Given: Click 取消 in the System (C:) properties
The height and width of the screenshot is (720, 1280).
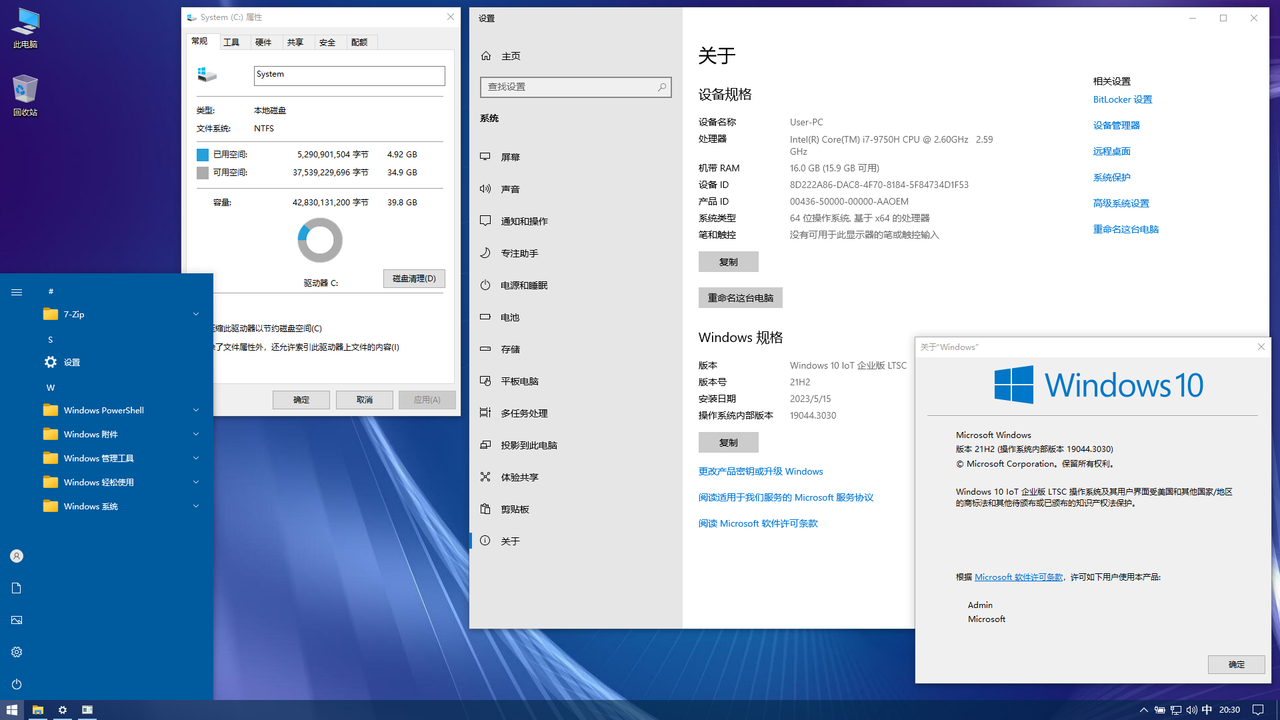Looking at the screenshot, I should 364,400.
